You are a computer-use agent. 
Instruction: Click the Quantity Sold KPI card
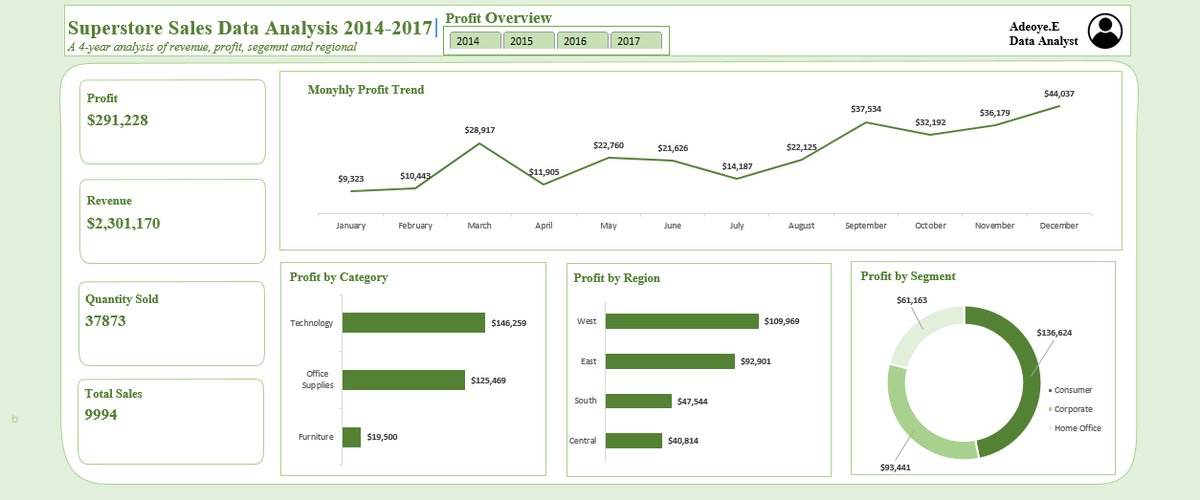click(x=172, y=322)
